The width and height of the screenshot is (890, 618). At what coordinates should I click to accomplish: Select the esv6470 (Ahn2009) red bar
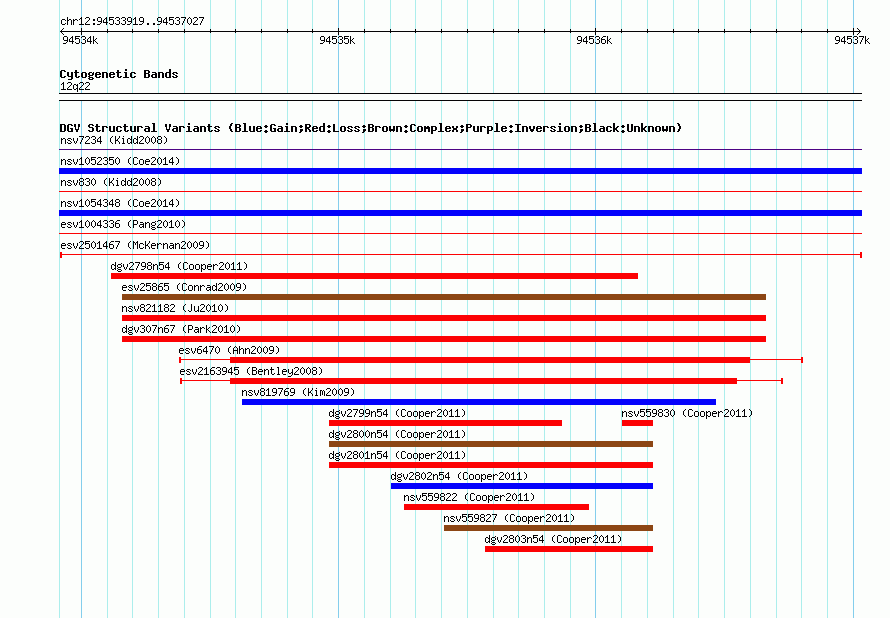pos(490,360)
